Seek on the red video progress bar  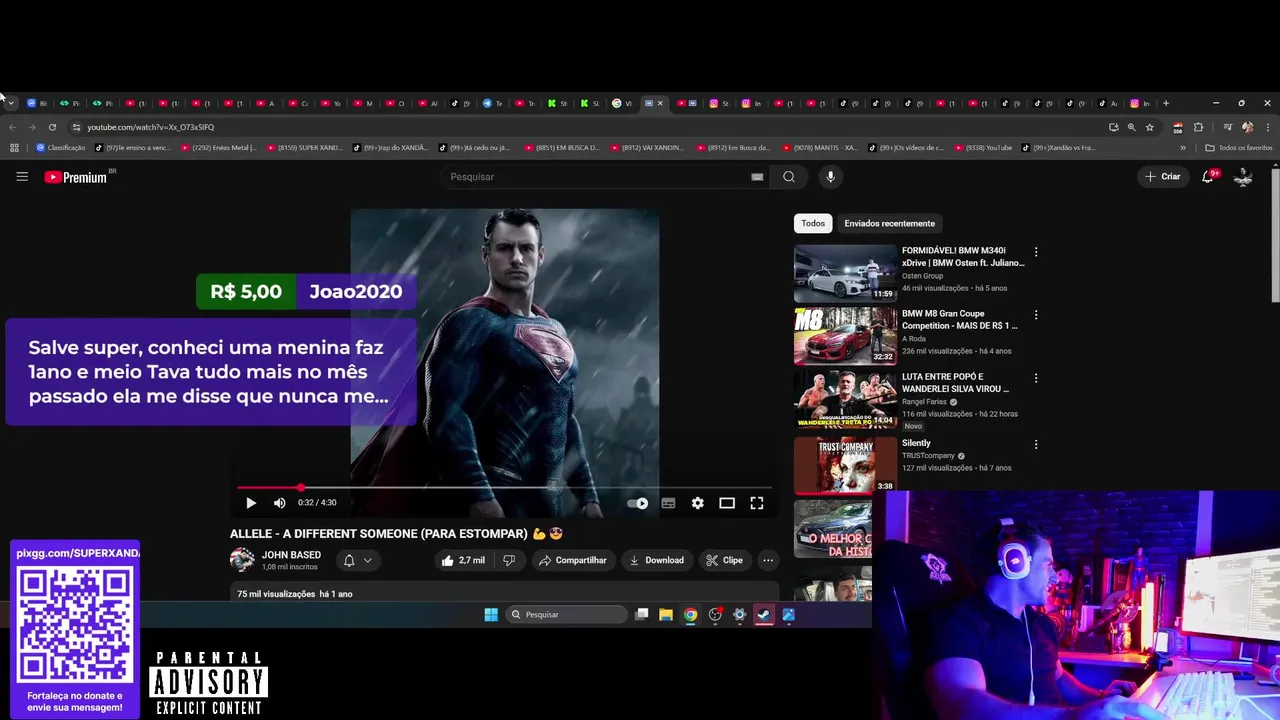[x=505, y=488]
